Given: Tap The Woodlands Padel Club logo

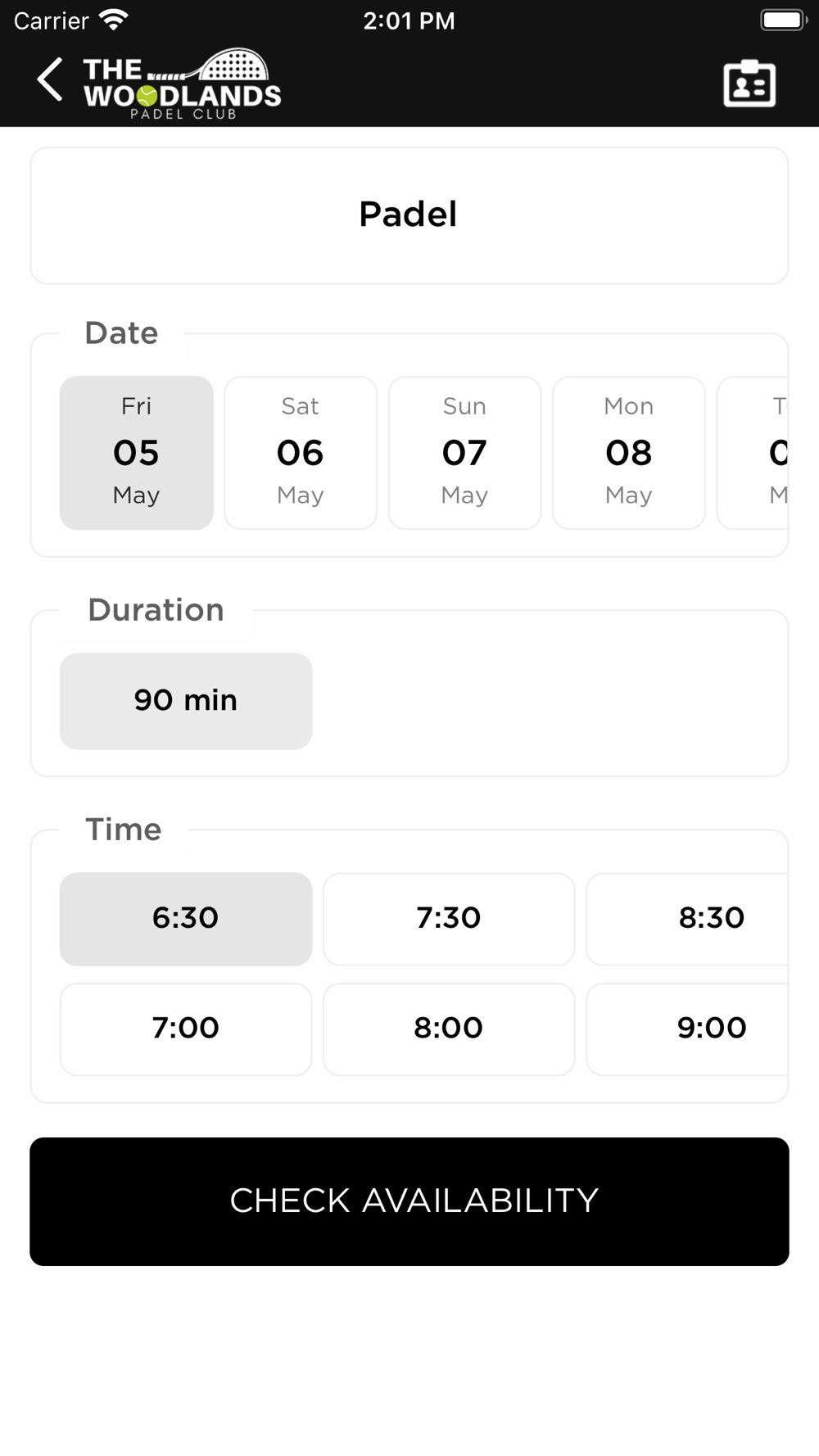Looking at the screenshot, I should [182, 84].
